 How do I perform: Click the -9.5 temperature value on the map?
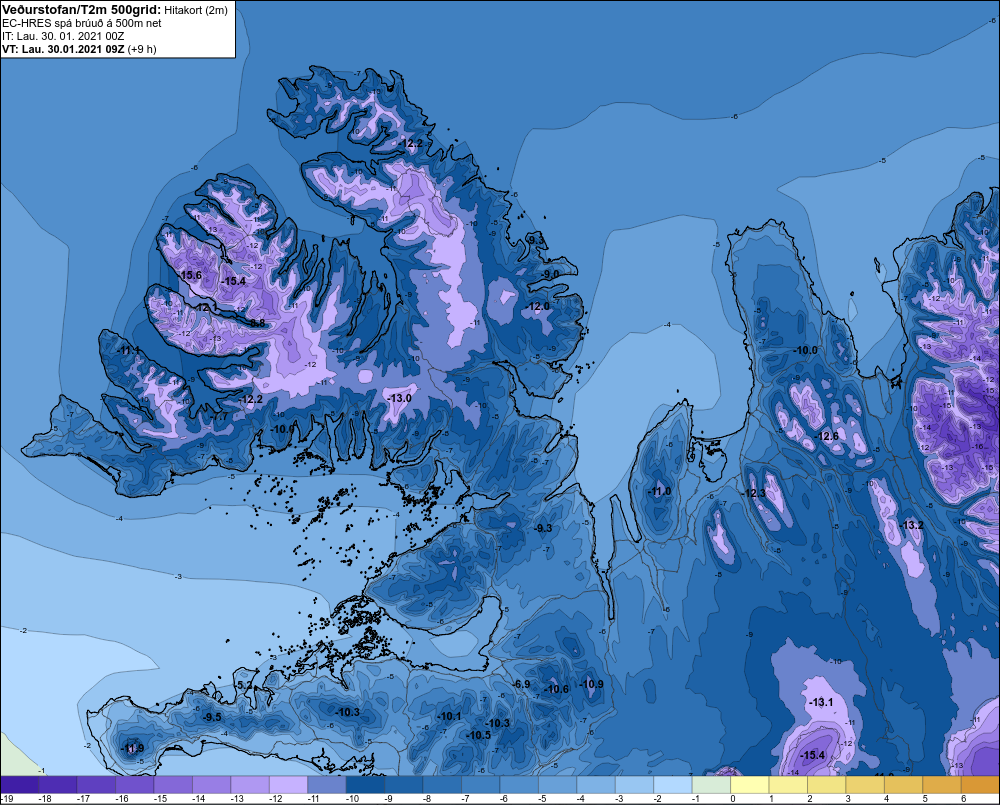click(x=212, y=717)
